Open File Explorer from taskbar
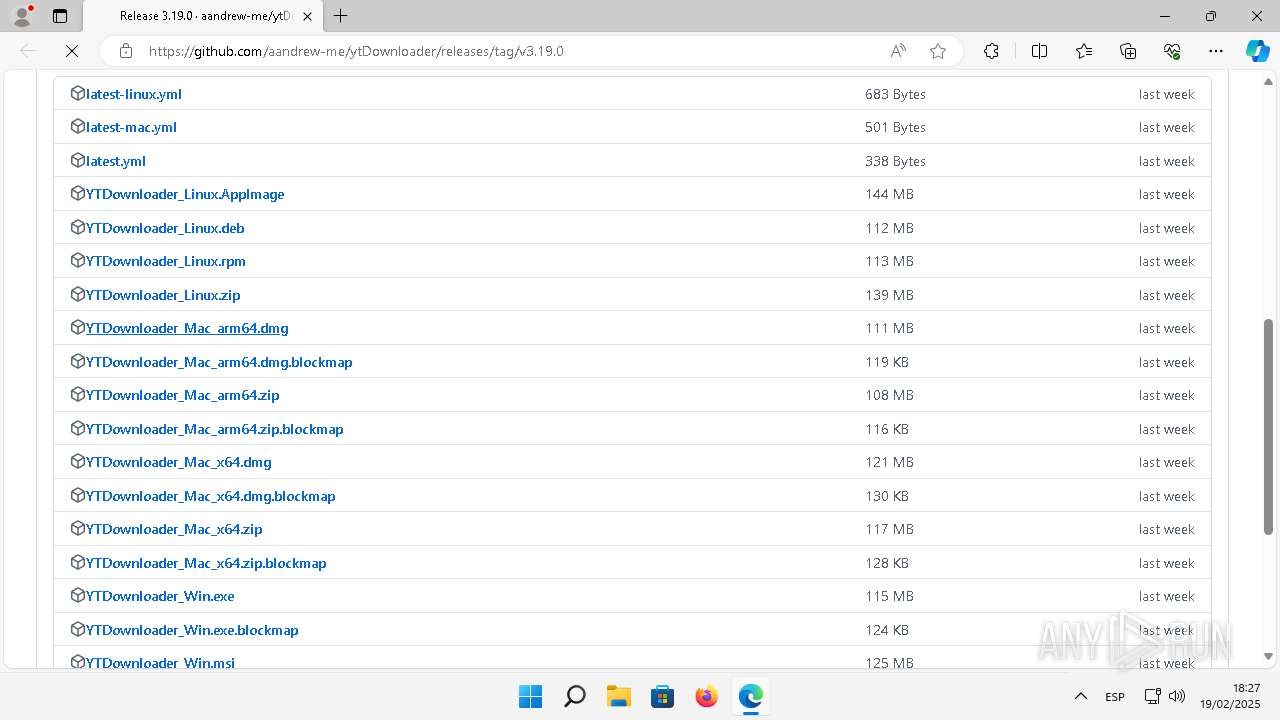The height and width of the screenshot is (720, 1280). click(619, 696)
